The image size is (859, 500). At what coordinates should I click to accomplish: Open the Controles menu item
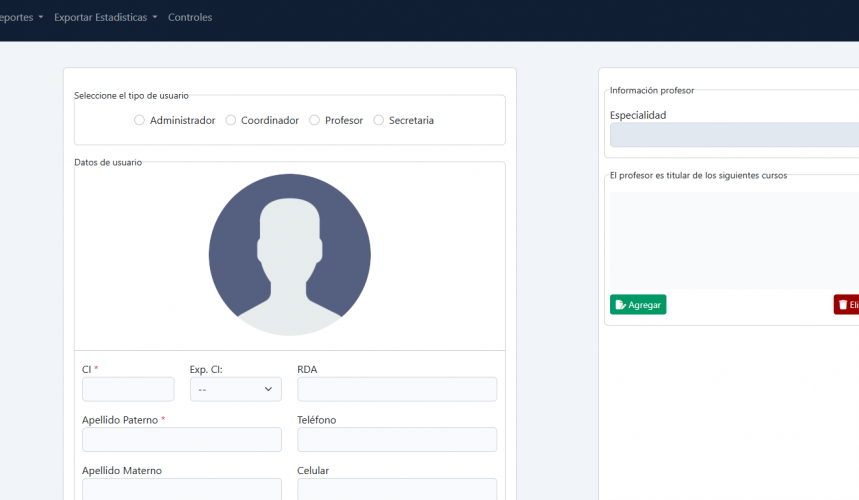[x=190, y=18]
